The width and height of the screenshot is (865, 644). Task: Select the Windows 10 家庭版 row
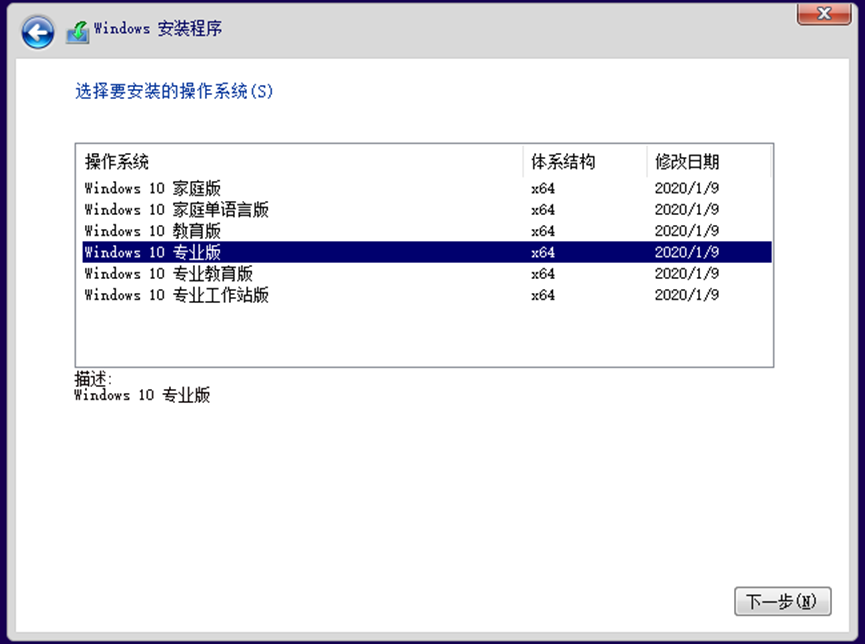[427, 188]
